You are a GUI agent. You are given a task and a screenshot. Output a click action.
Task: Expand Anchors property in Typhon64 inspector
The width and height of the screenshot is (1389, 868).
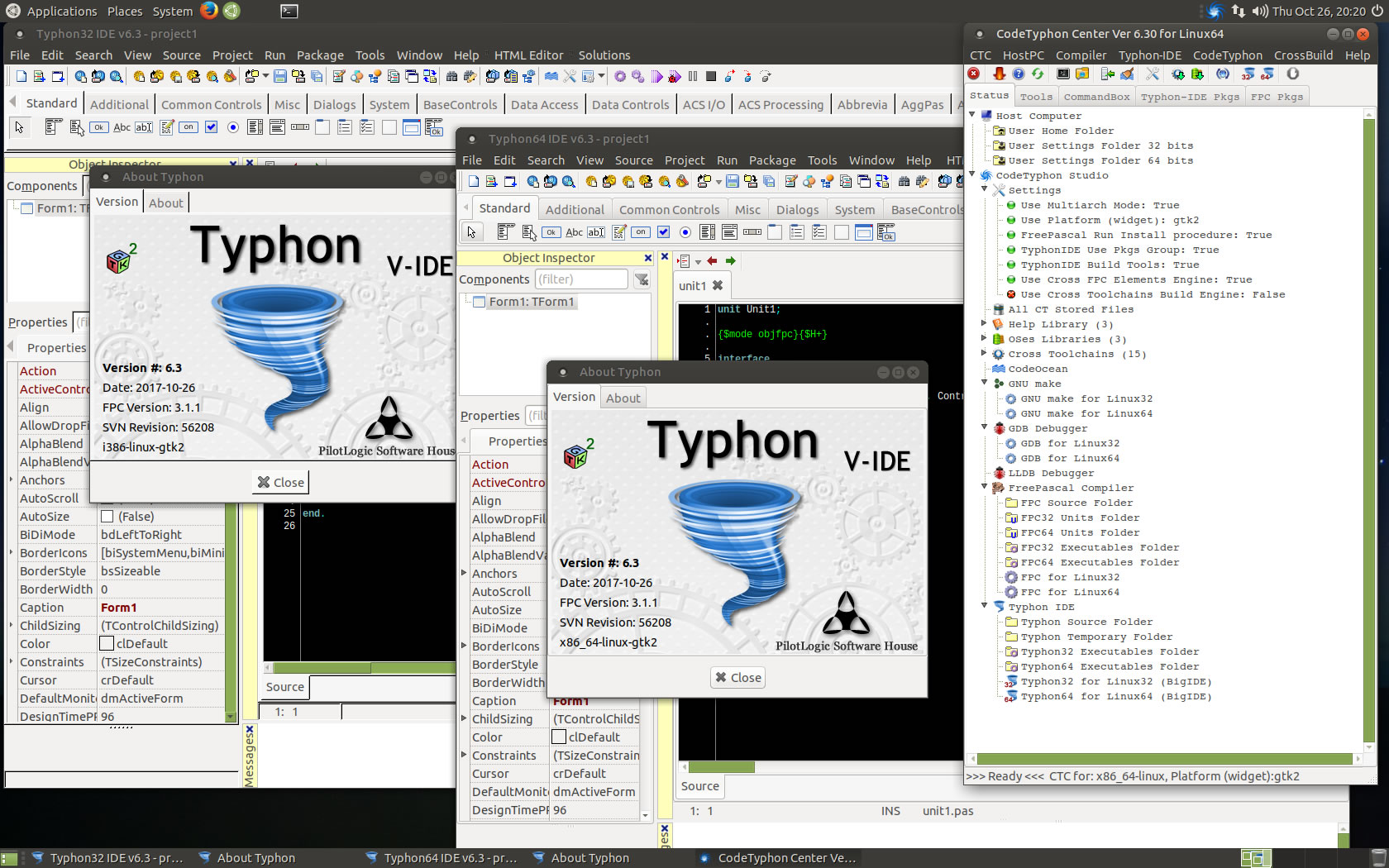[464, 573]
